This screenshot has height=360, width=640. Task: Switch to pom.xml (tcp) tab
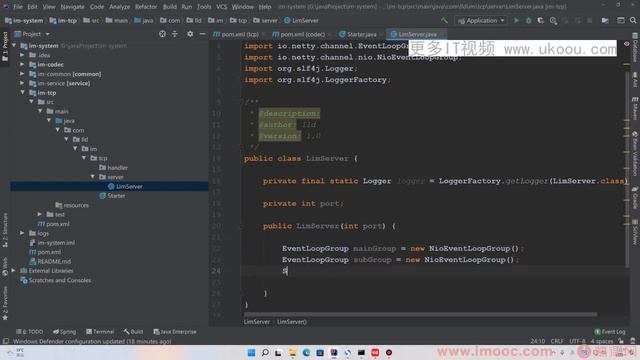tap(237, 34)
